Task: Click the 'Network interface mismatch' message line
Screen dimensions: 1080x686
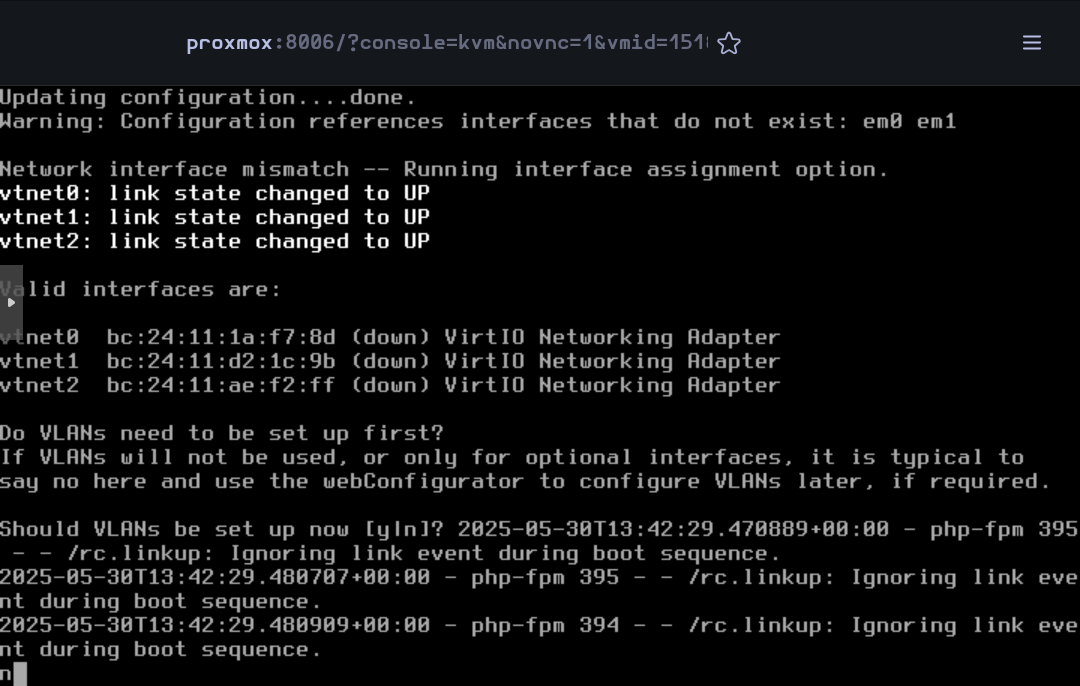Action: tap(444, 169)
